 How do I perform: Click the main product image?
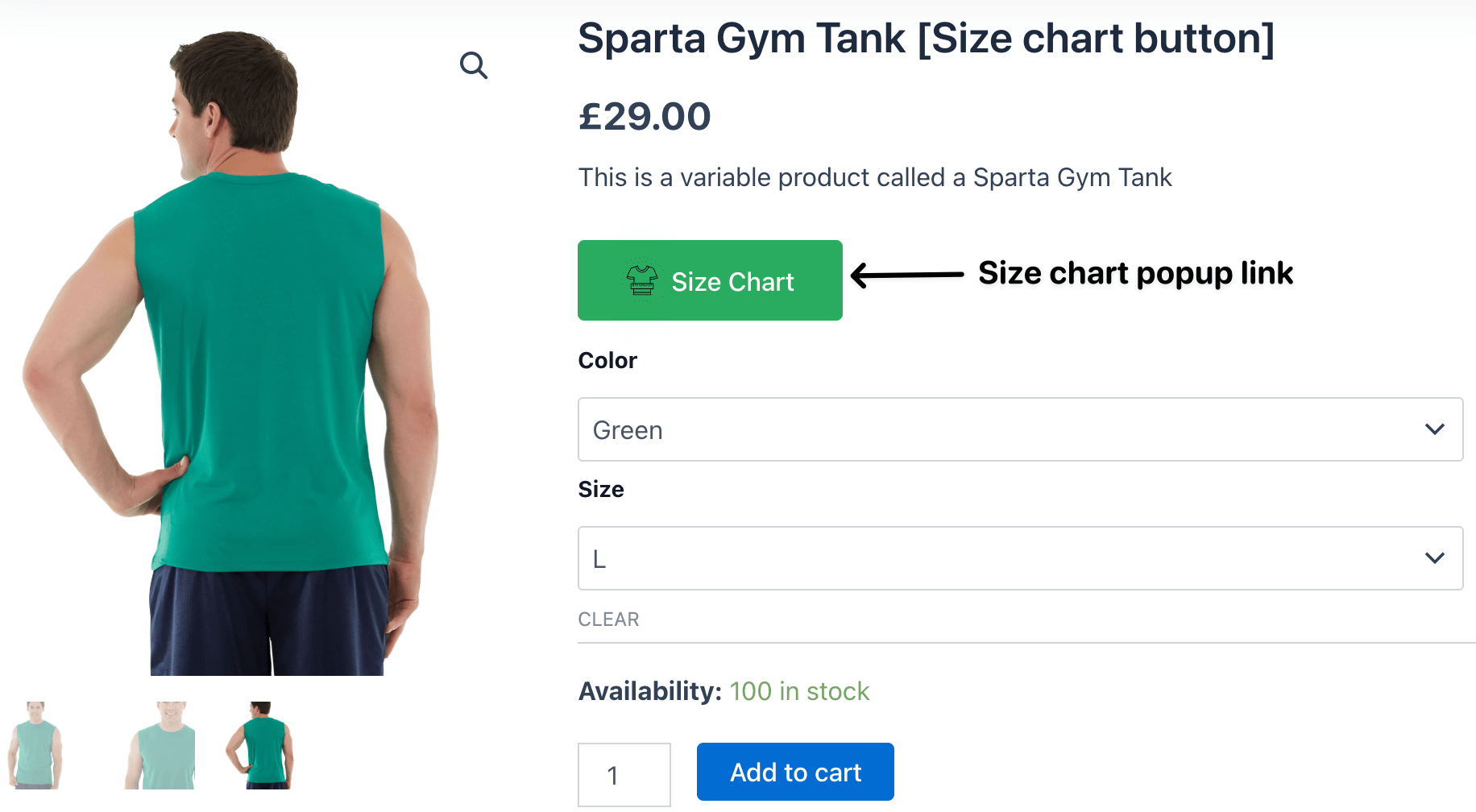258,338
